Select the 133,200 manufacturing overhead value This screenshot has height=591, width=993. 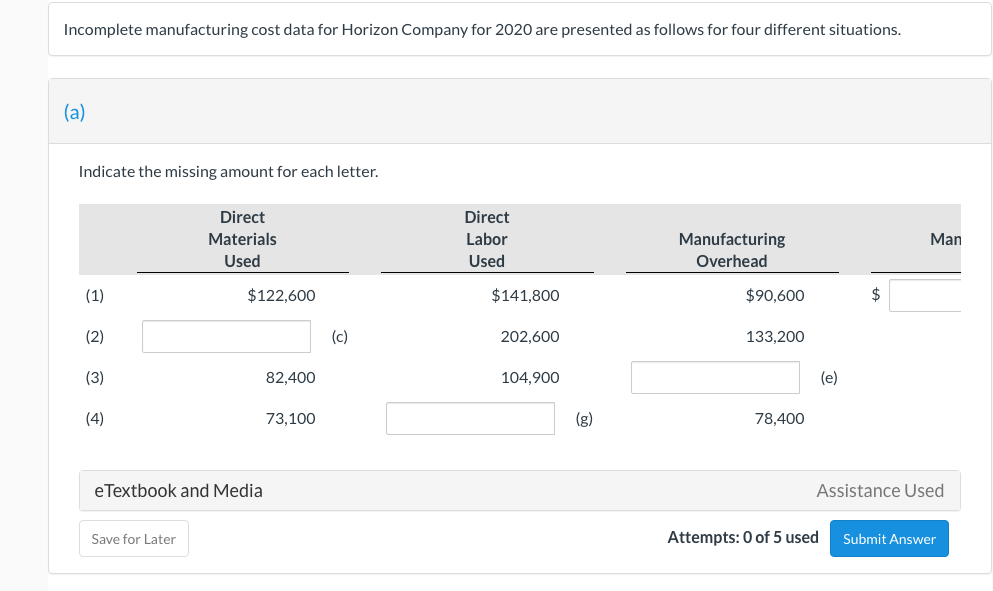click(775, 337)
